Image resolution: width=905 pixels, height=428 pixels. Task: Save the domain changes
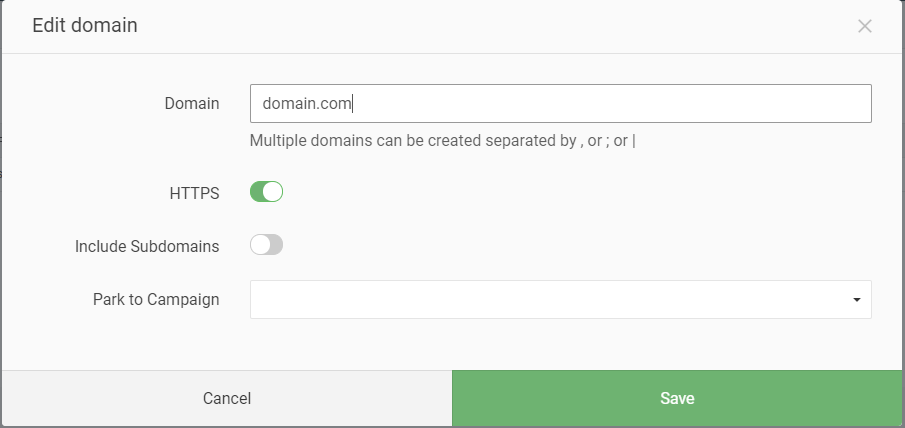[677, 398]
